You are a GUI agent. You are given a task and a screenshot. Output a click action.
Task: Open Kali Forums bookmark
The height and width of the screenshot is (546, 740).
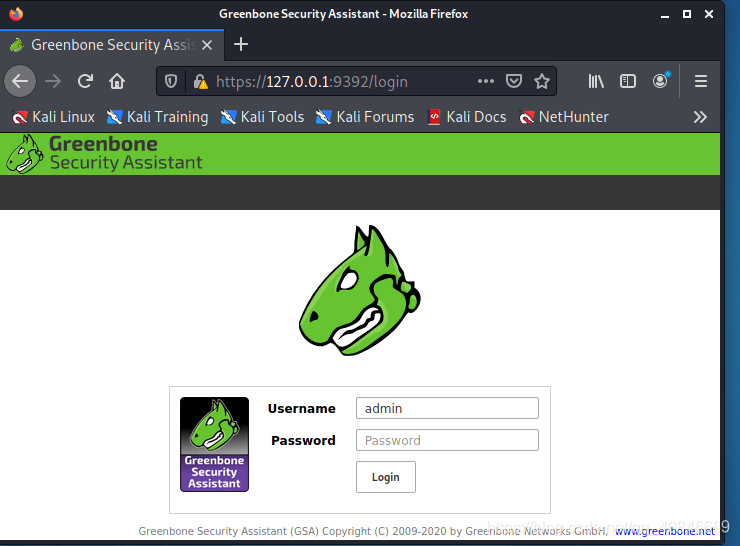365,117
